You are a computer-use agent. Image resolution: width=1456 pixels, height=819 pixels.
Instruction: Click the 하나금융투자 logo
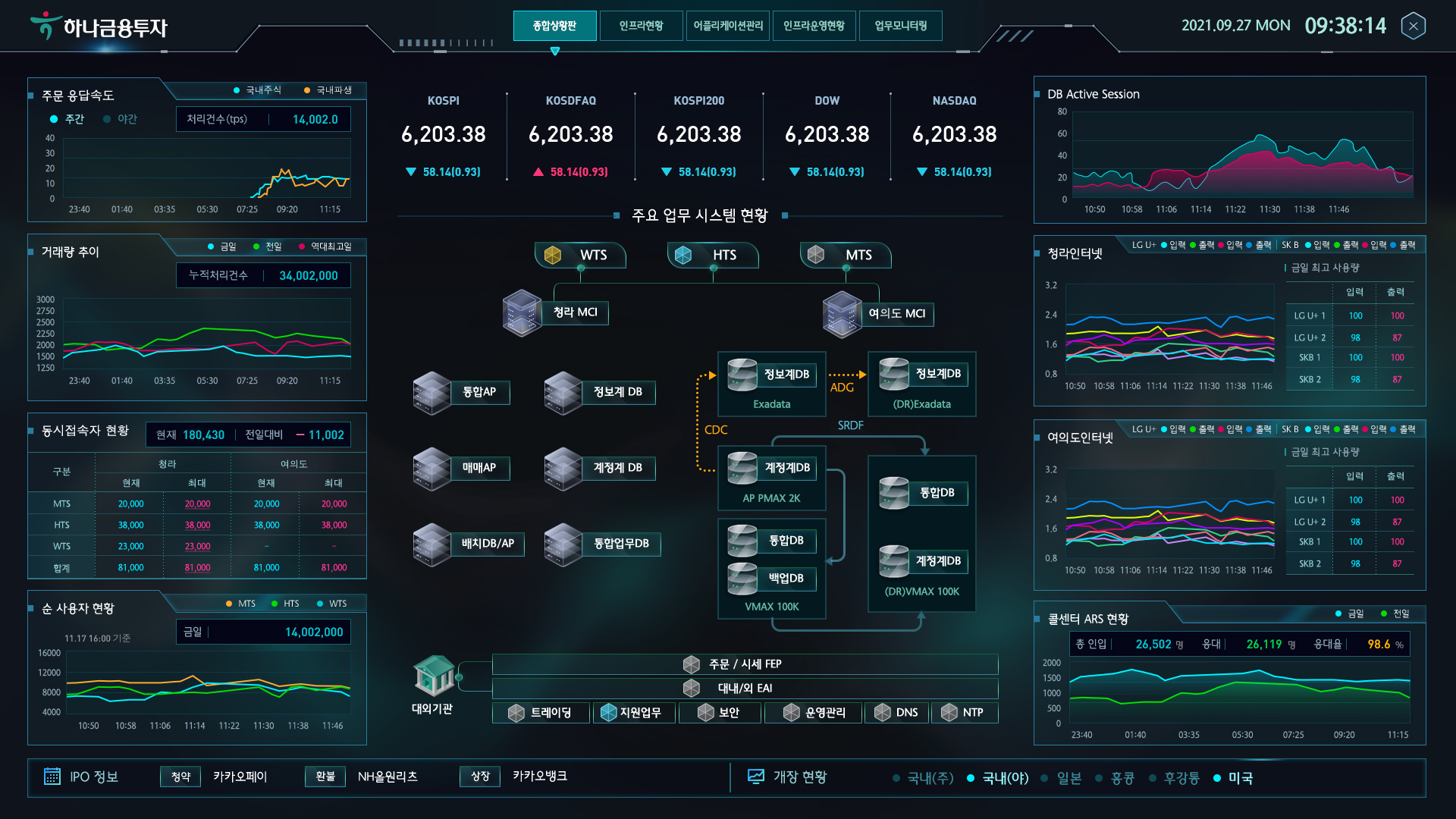[x=99, y=27]
